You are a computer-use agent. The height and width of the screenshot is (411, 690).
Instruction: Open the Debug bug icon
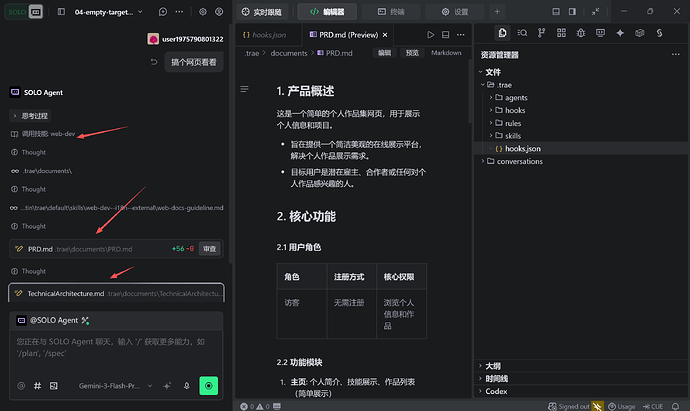(581, 33)
